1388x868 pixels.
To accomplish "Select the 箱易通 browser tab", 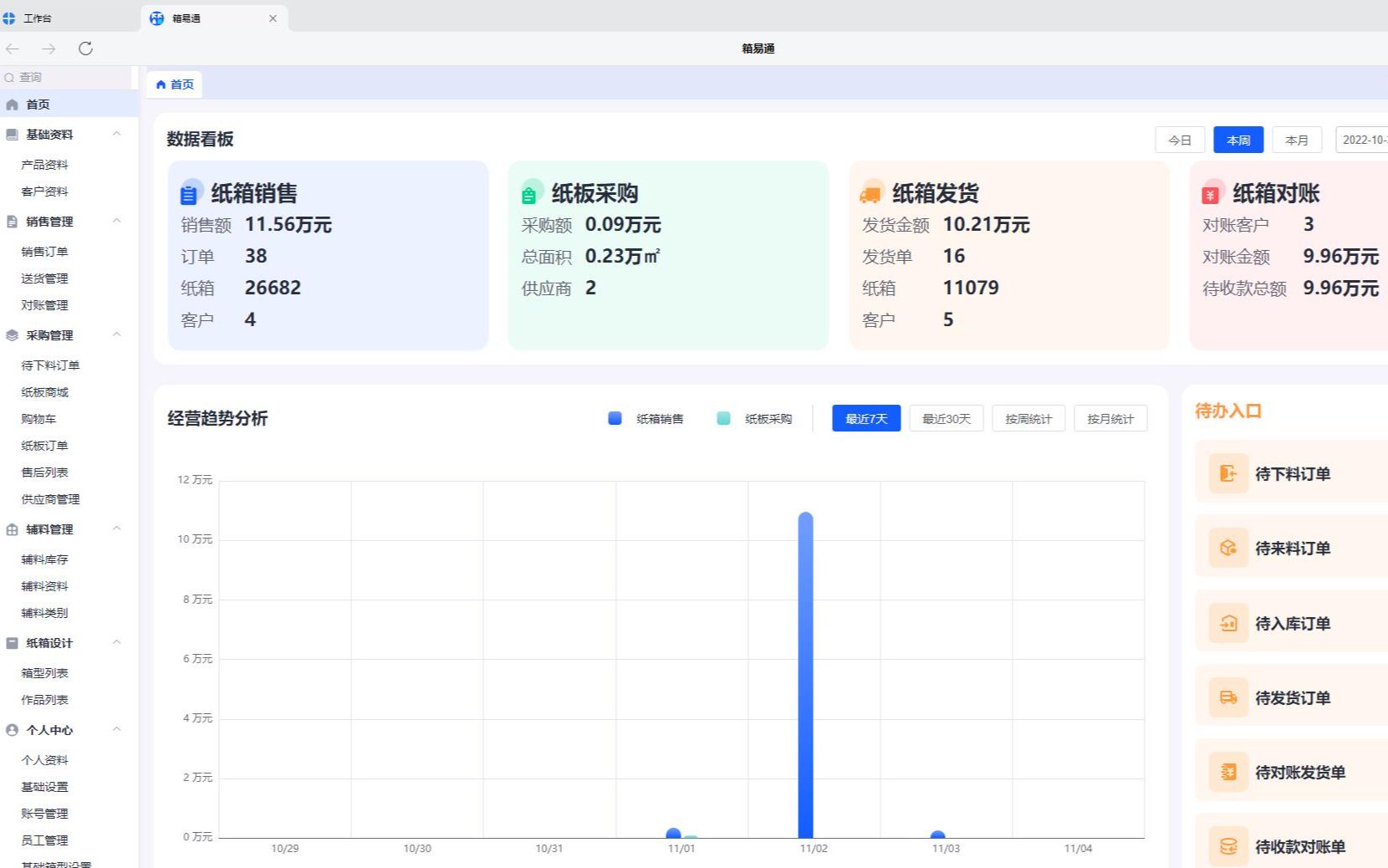I will pos(214,18).
